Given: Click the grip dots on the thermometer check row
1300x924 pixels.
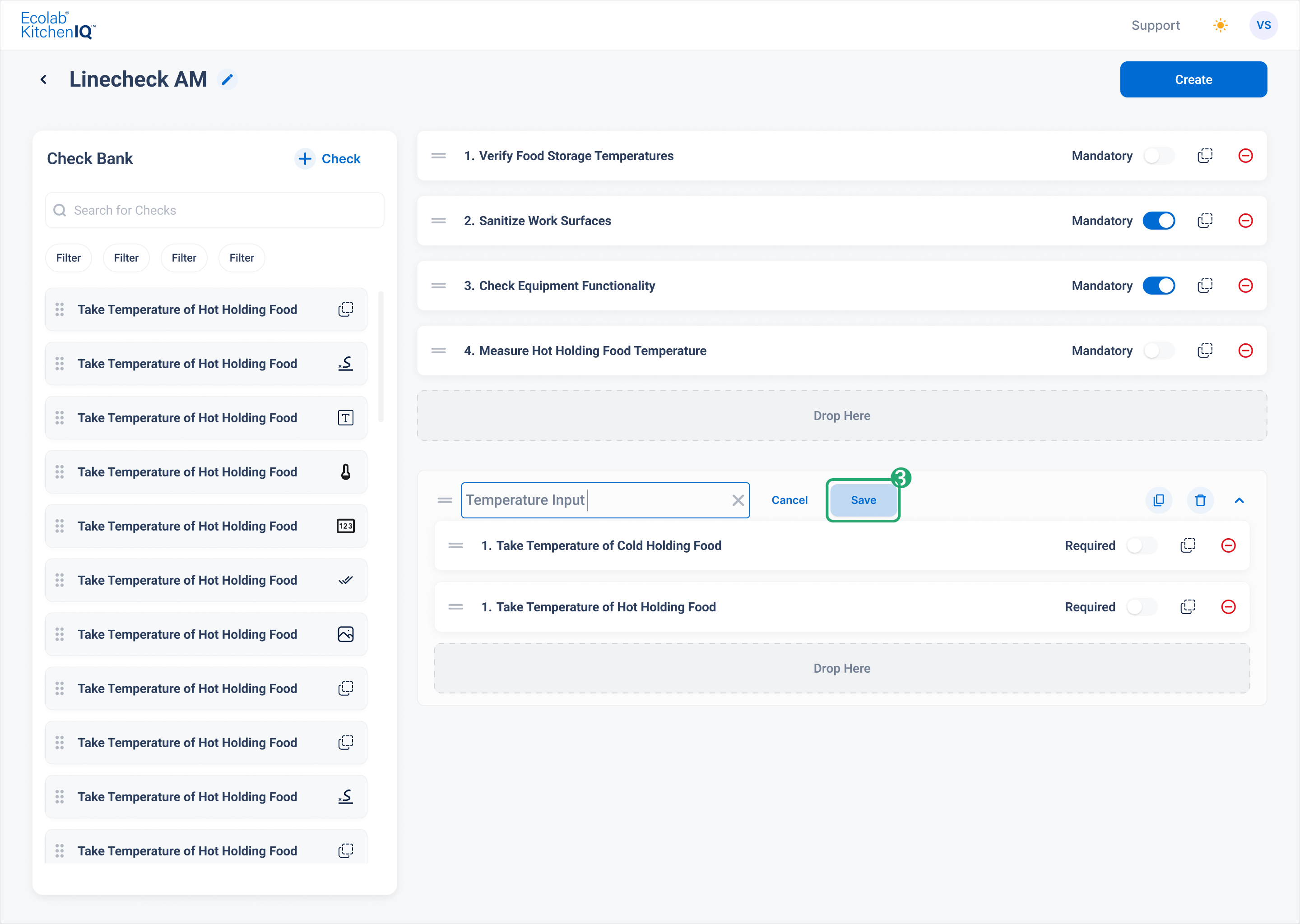Looking at the screenshot, I should point(59,472).
